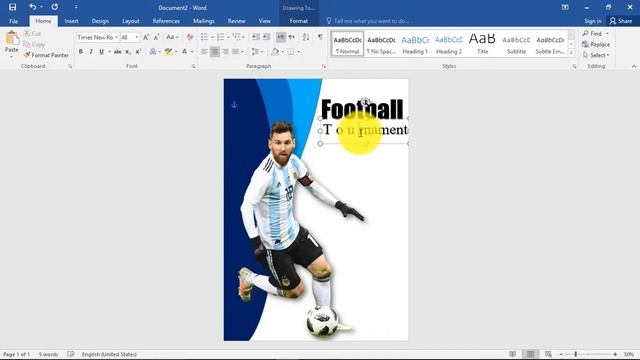This screenshot has height=360, width=640.
Task: Apply the yellow text highlight color
Action: [x=168, y=51]
